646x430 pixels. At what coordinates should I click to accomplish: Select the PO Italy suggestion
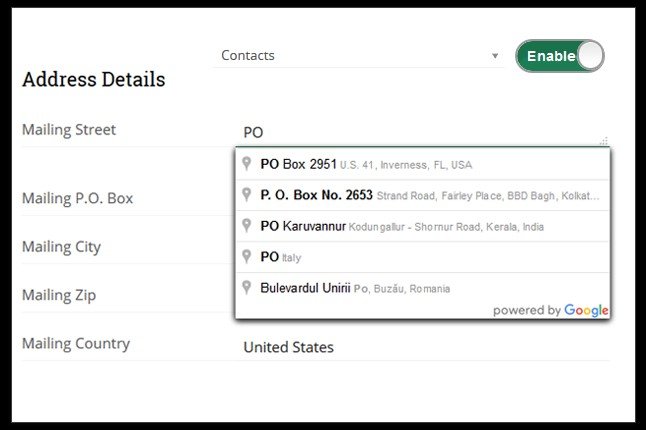point(423,257)
